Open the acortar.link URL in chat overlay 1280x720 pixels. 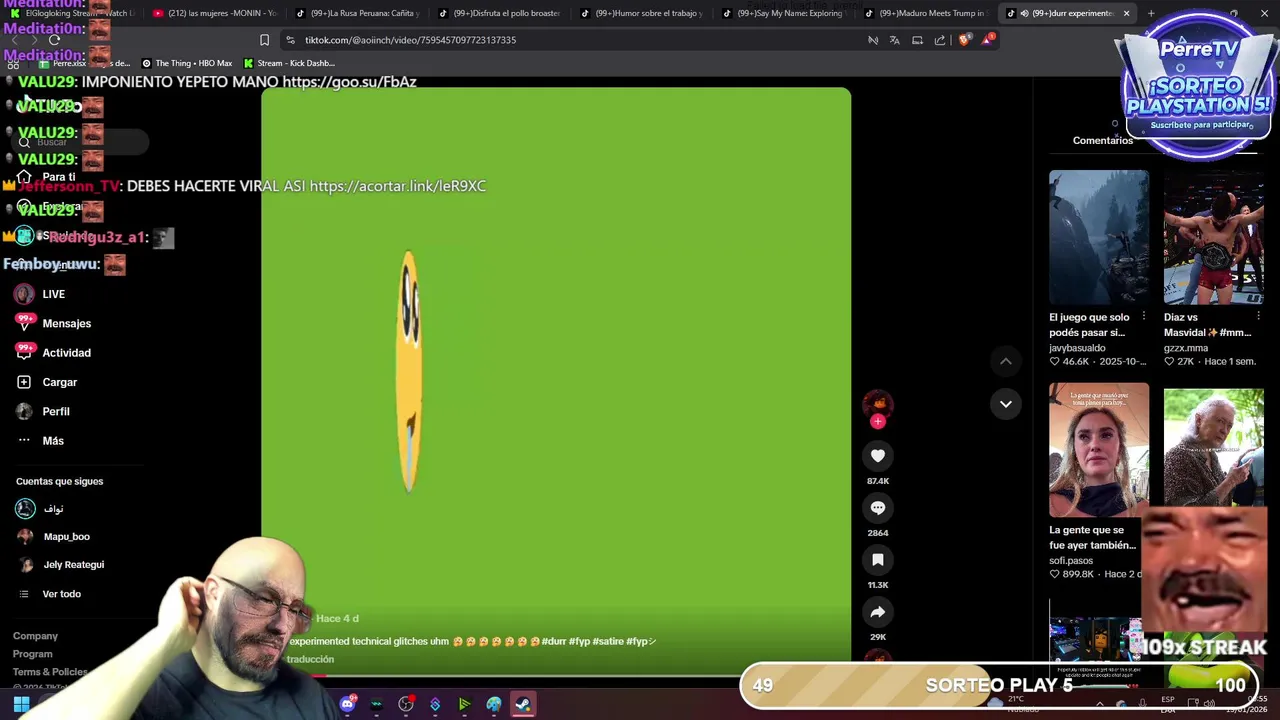pos(398,186)
